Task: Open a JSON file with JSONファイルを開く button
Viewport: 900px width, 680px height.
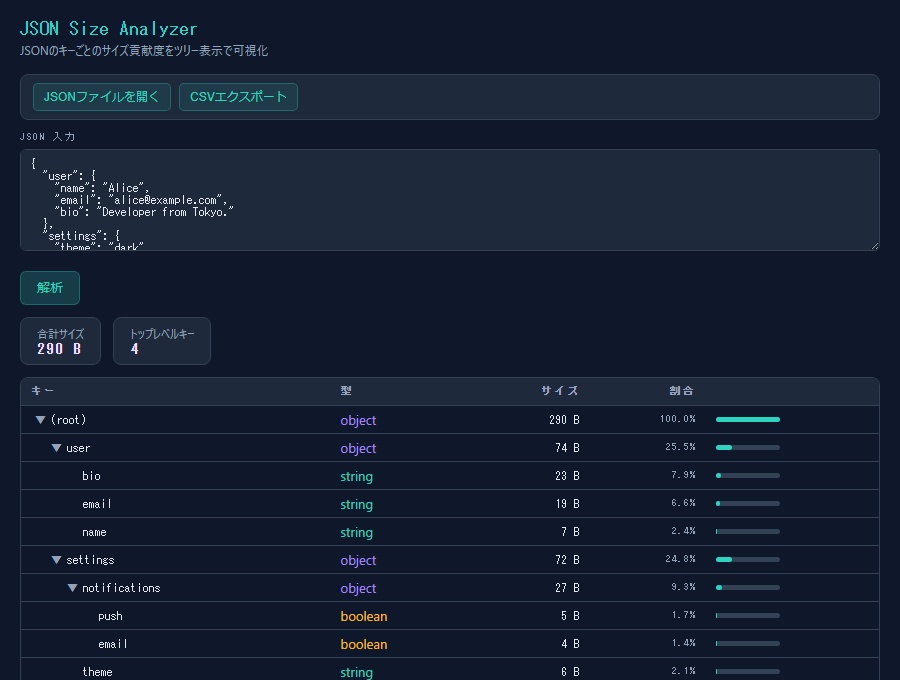Action: (102, 97)
